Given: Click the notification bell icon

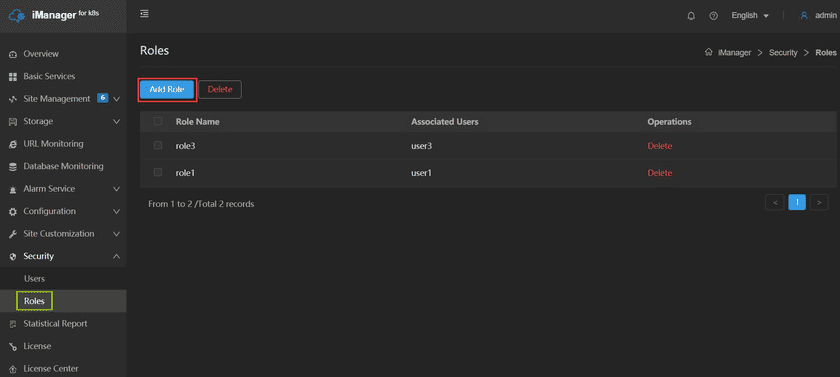Looking at the screenshot, I should click(x=691, y=16).
